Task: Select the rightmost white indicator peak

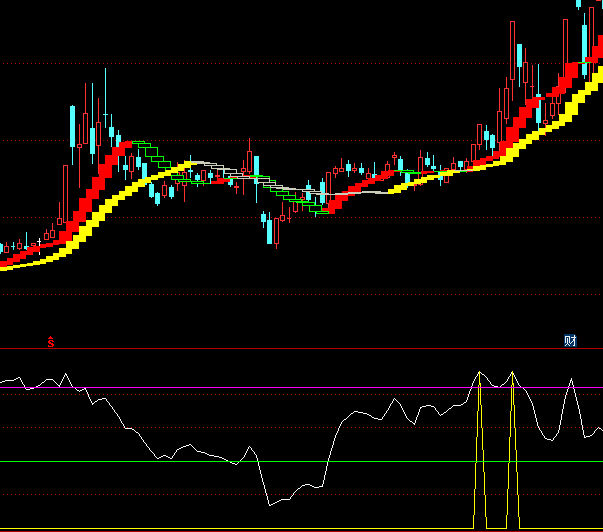Action: (x=571, y=379)
